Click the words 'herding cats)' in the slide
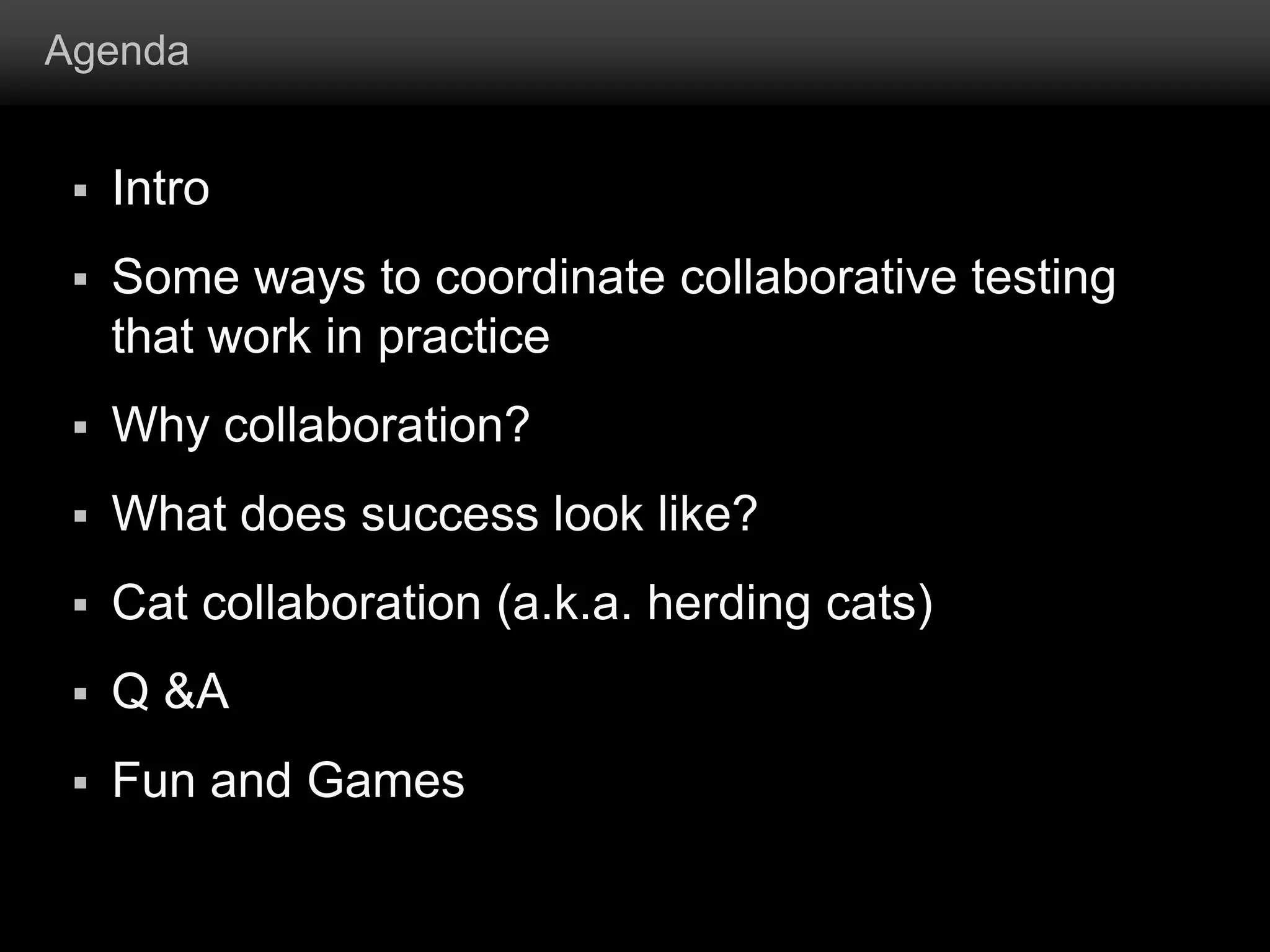 [789, 603]
